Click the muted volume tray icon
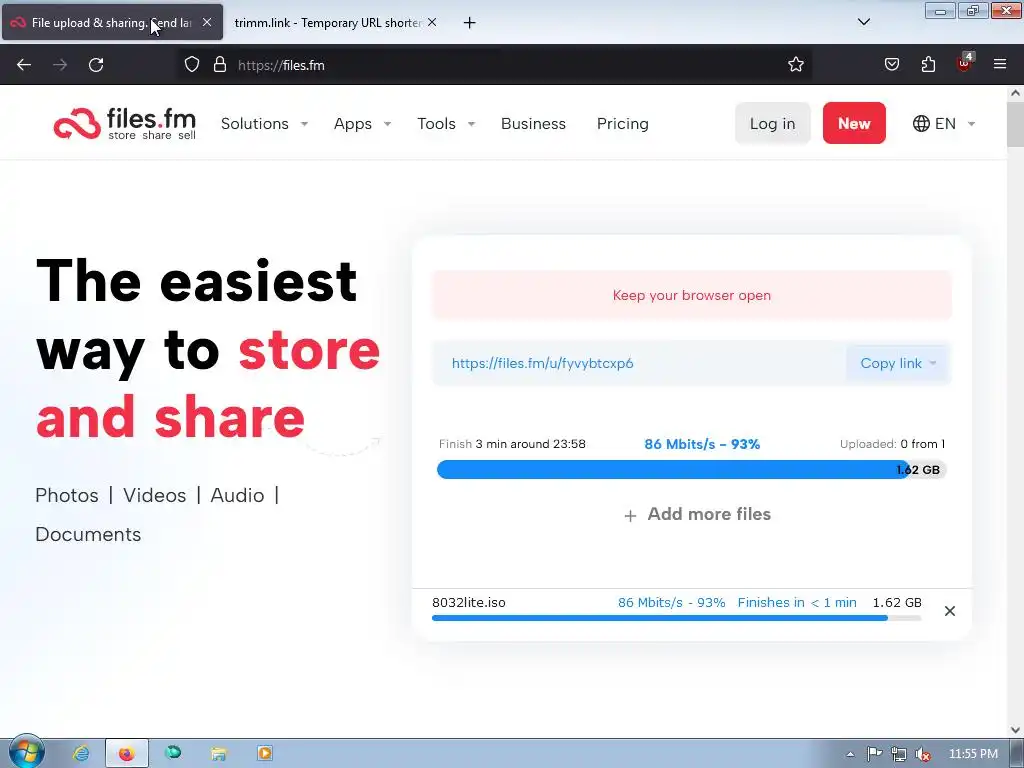Viewport: 1024px width, 768px height. (923, 754)
